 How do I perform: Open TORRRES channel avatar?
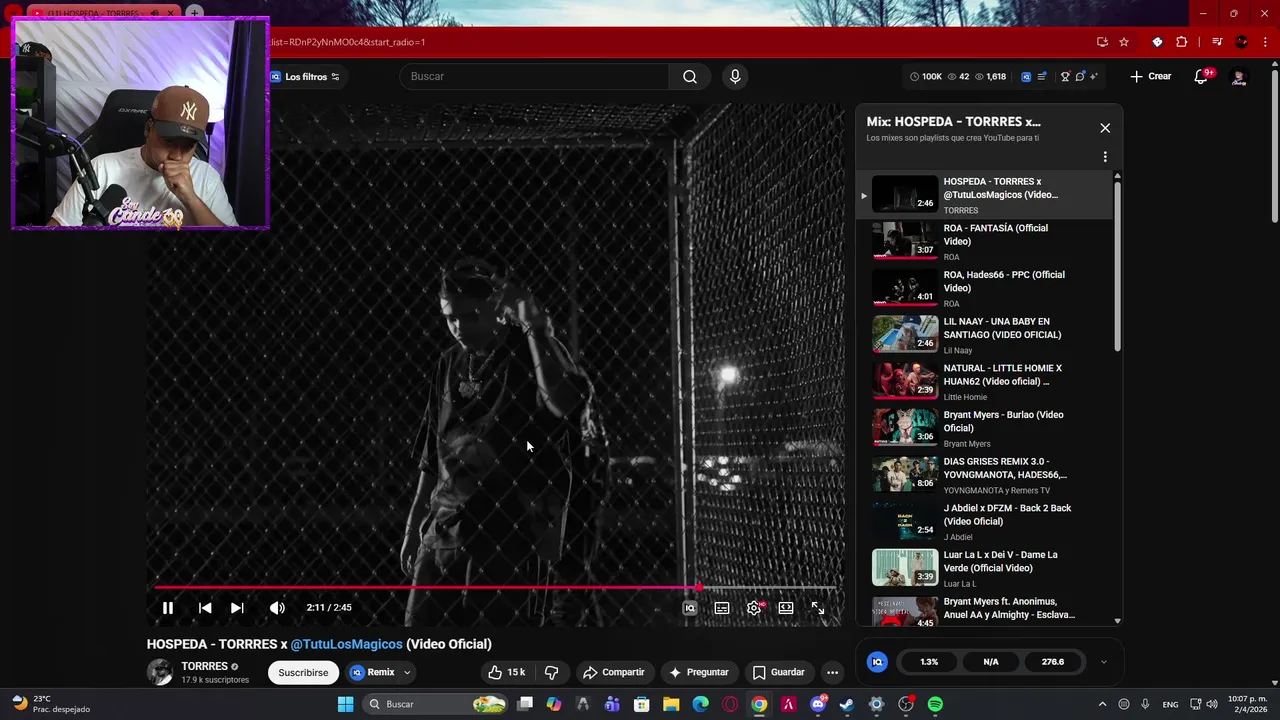160,672
